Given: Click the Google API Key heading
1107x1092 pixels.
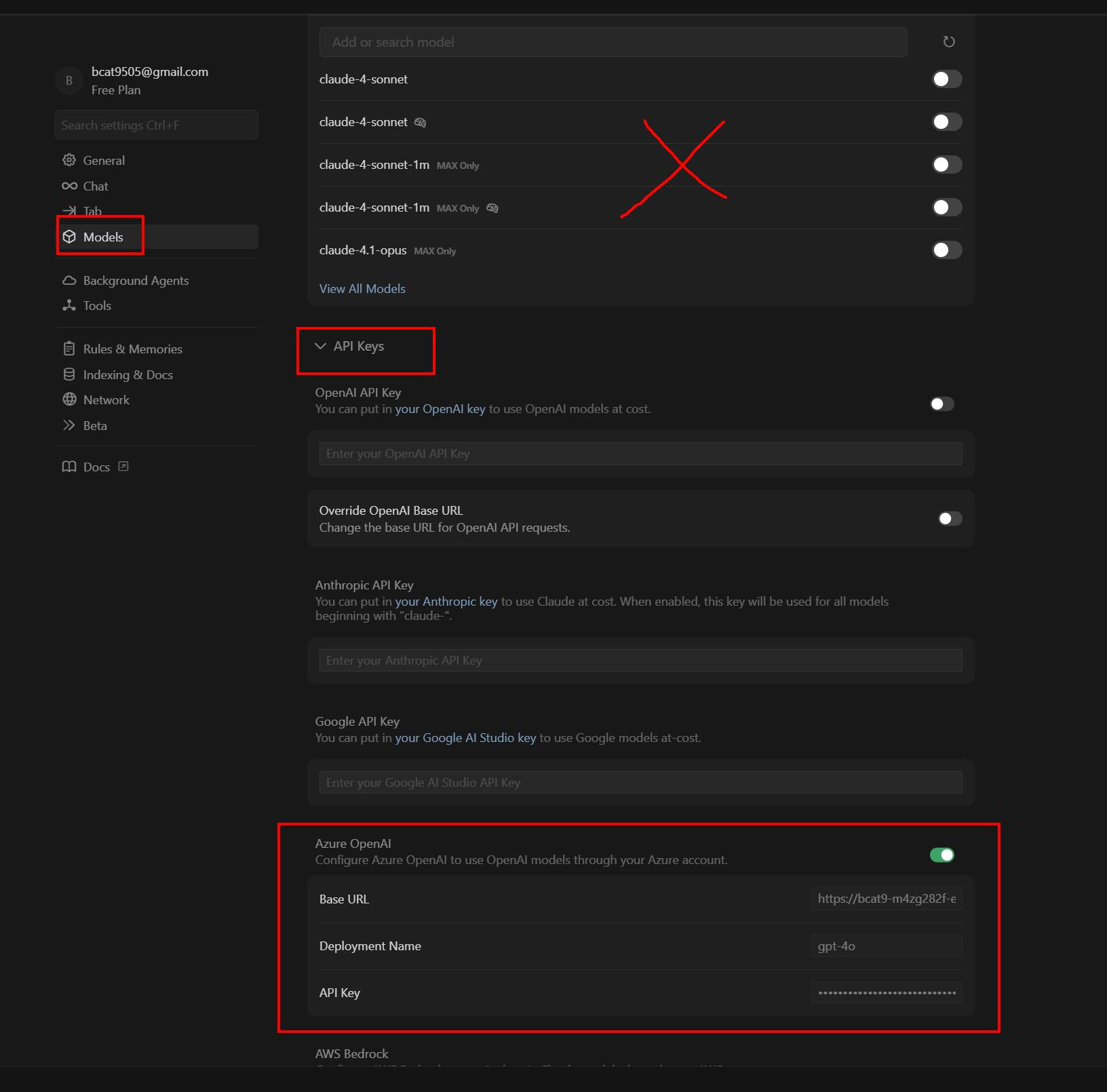Looking at the screenshot, I should [x=357, y=722].
